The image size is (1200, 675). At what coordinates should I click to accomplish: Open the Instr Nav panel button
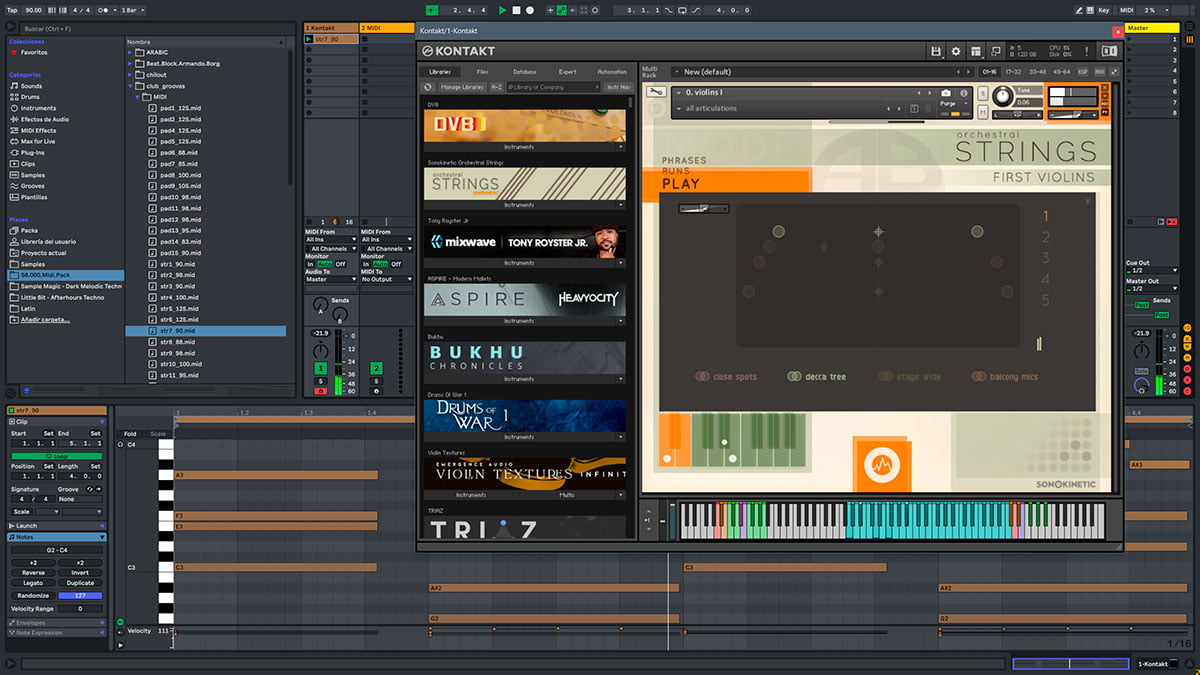tap(618, 87)
